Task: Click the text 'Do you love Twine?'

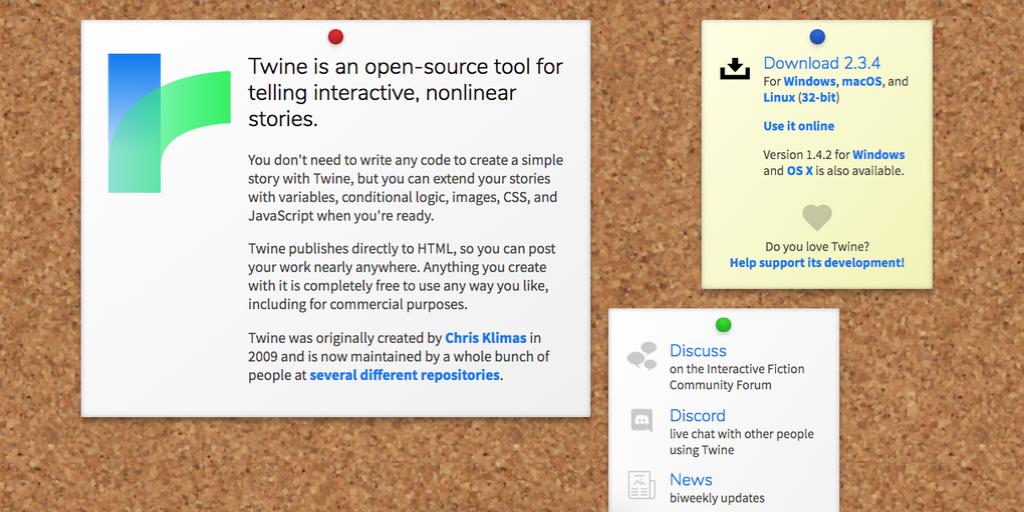Action: pos(817,247)
